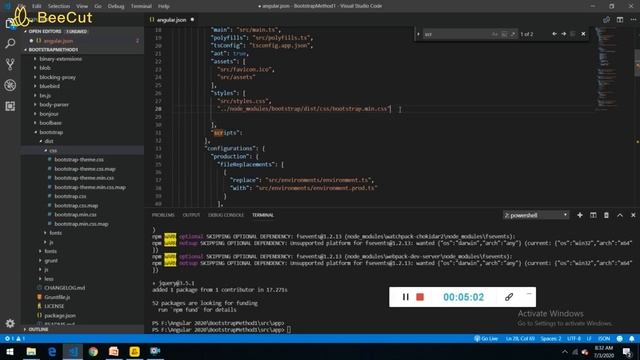Kill terminal with trash icon

(x=606, y=215)
